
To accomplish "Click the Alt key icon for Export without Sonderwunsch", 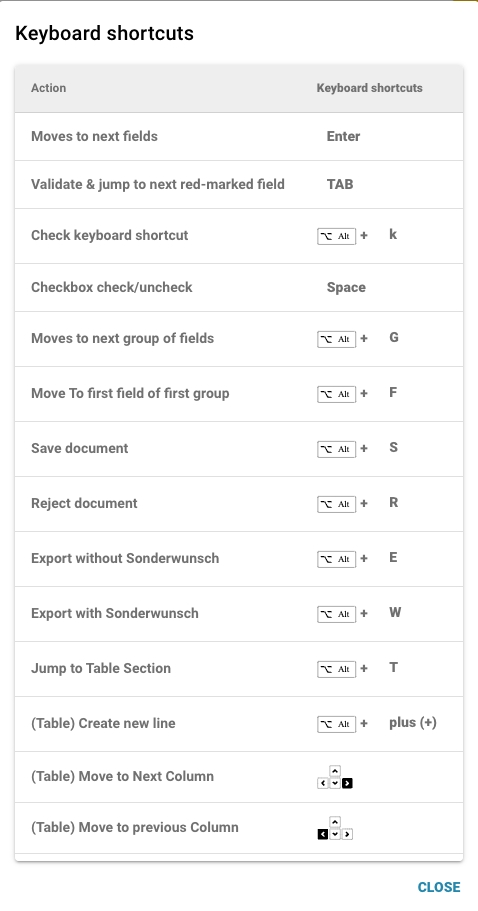I will [336, 559].
